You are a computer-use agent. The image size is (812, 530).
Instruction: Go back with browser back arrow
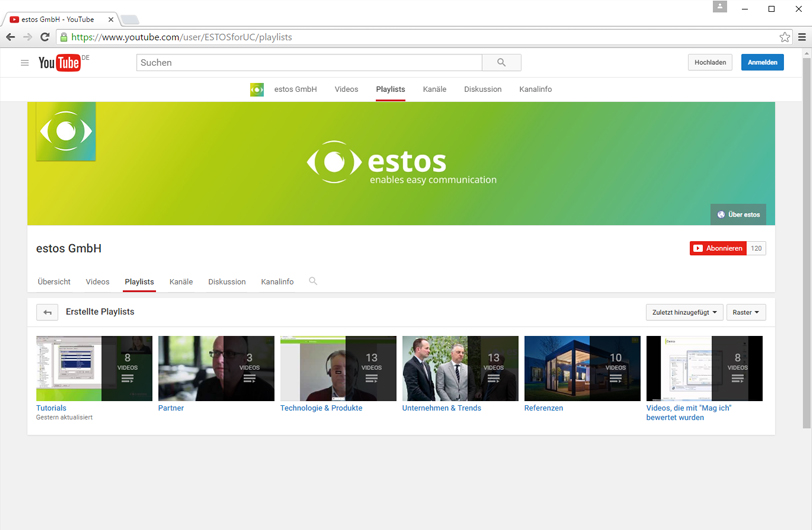click(10, 37)
